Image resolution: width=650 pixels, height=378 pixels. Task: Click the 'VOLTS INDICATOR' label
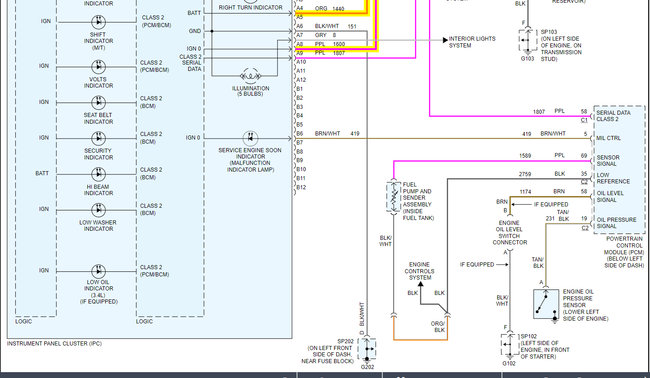point(98,82)
